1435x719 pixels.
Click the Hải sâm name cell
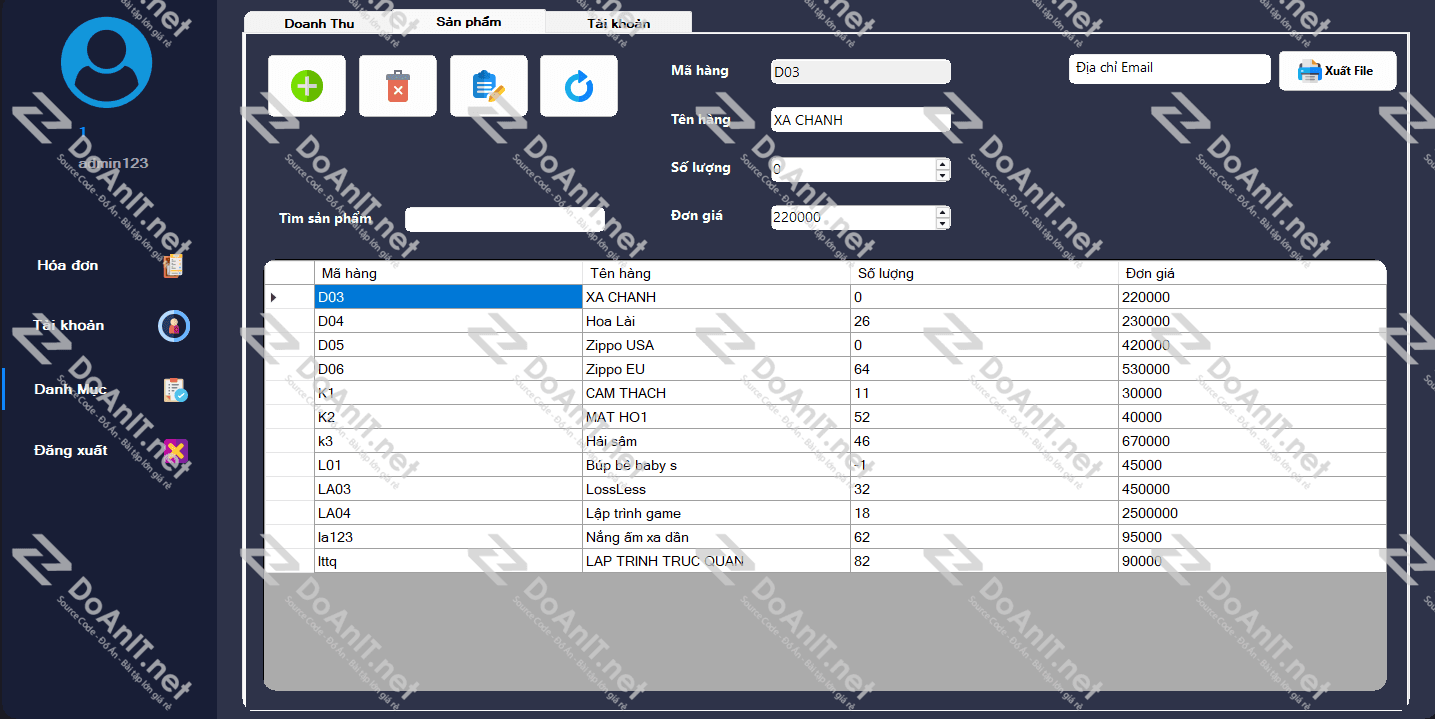tap(716, 441)
